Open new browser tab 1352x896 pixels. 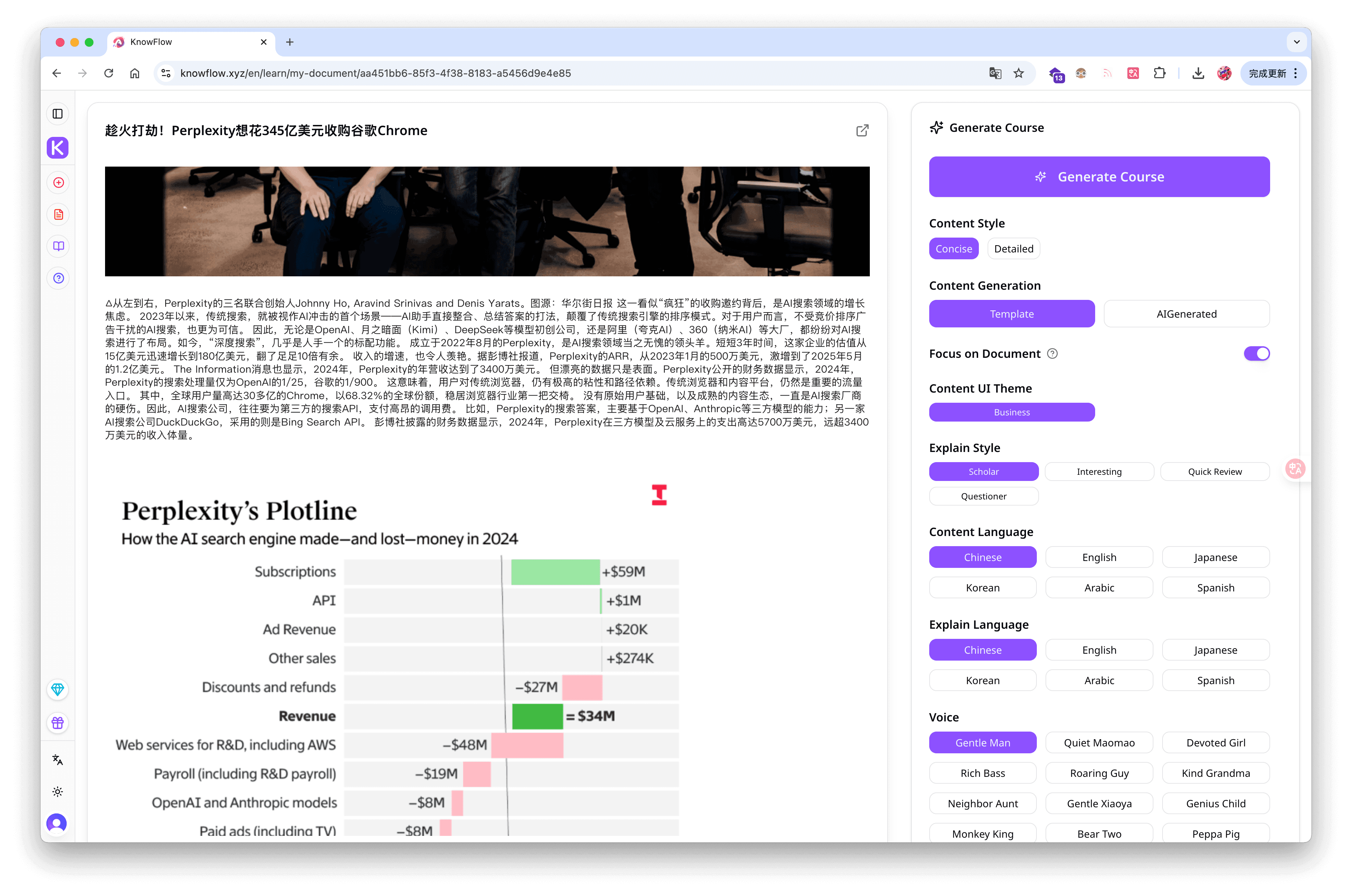pyautogui.click(x=290, y=42)
